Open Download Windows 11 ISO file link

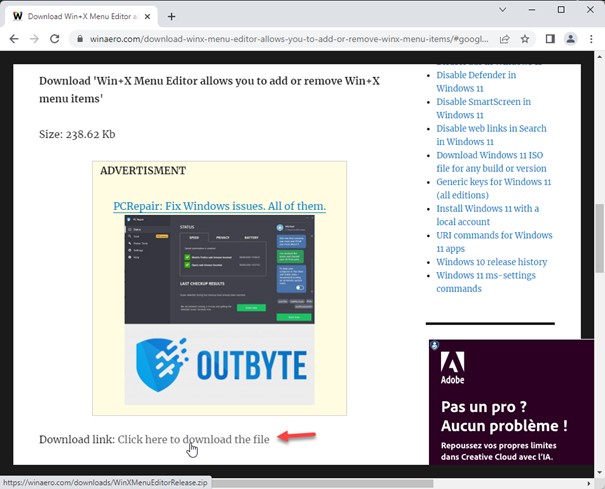(491, 161)
